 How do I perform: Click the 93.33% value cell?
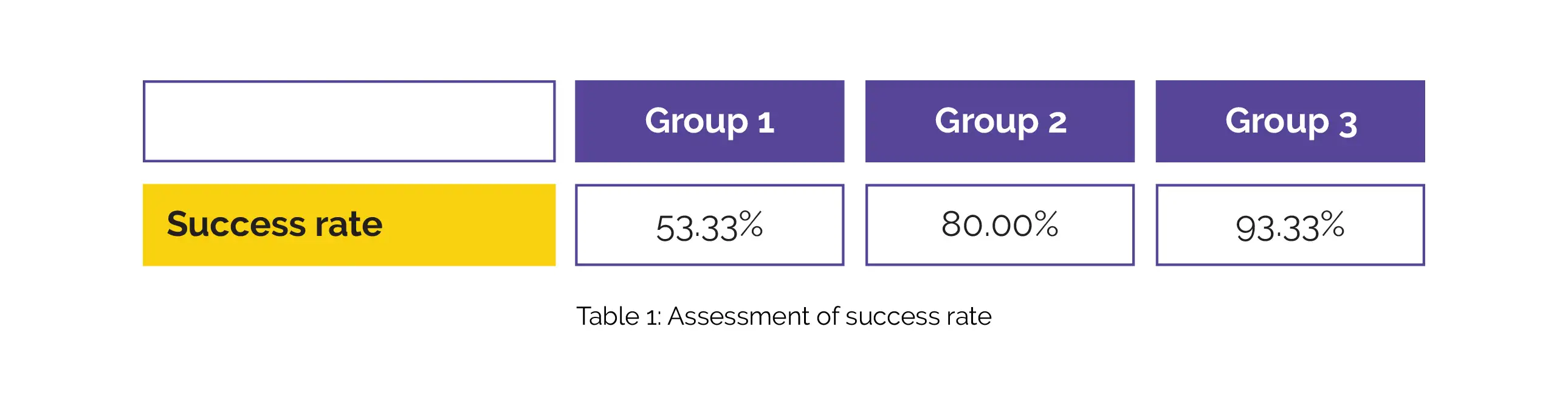tap(1290, 226)
